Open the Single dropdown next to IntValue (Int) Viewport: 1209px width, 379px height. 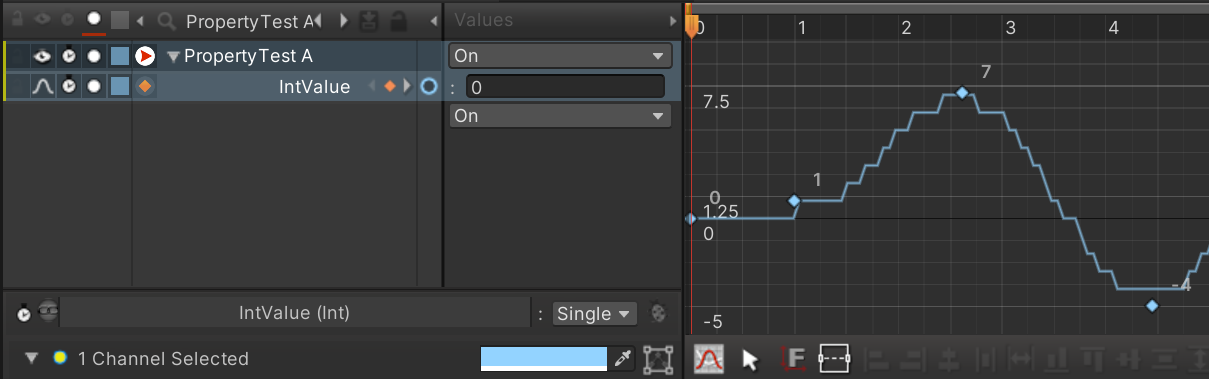pos(595,314)
